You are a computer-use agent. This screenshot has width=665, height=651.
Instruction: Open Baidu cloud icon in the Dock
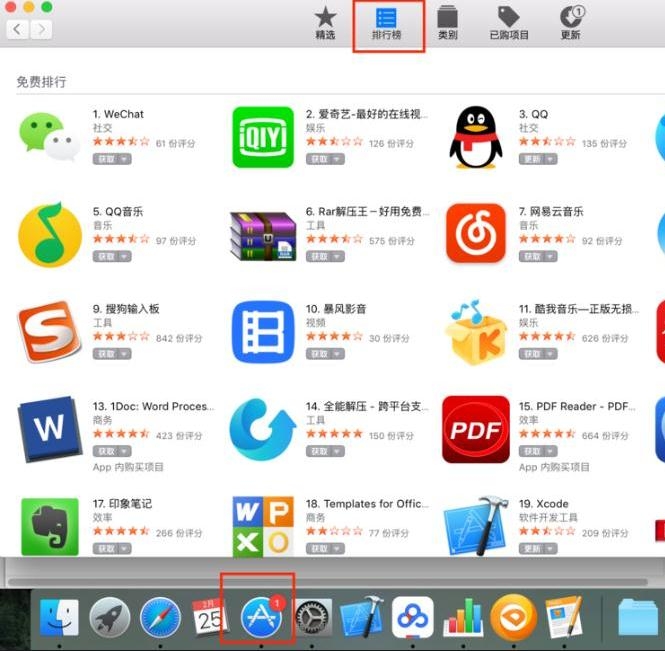413,617
